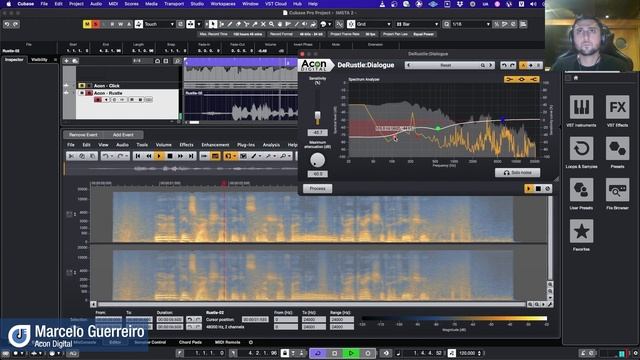Go to the next preset arrow in DeRustle
The height and width of the screenshot is (360, 640).
(x=491, y=65)
